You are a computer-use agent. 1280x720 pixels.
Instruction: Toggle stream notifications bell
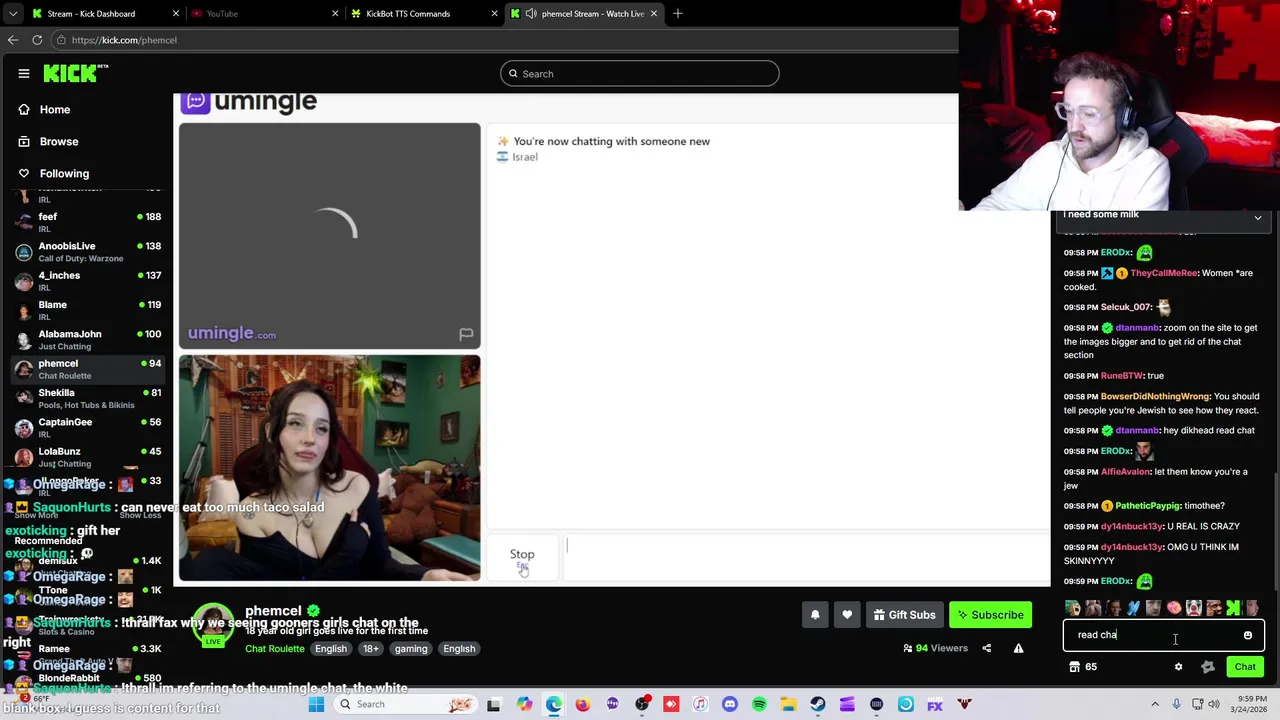[x=815, y=615]
